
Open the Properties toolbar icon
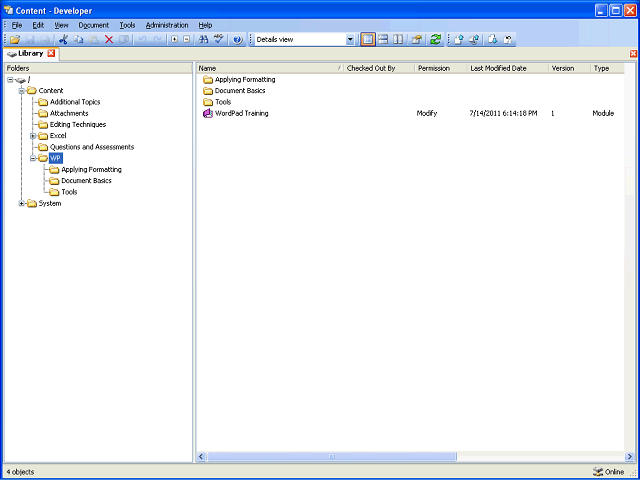pos(416,40)
